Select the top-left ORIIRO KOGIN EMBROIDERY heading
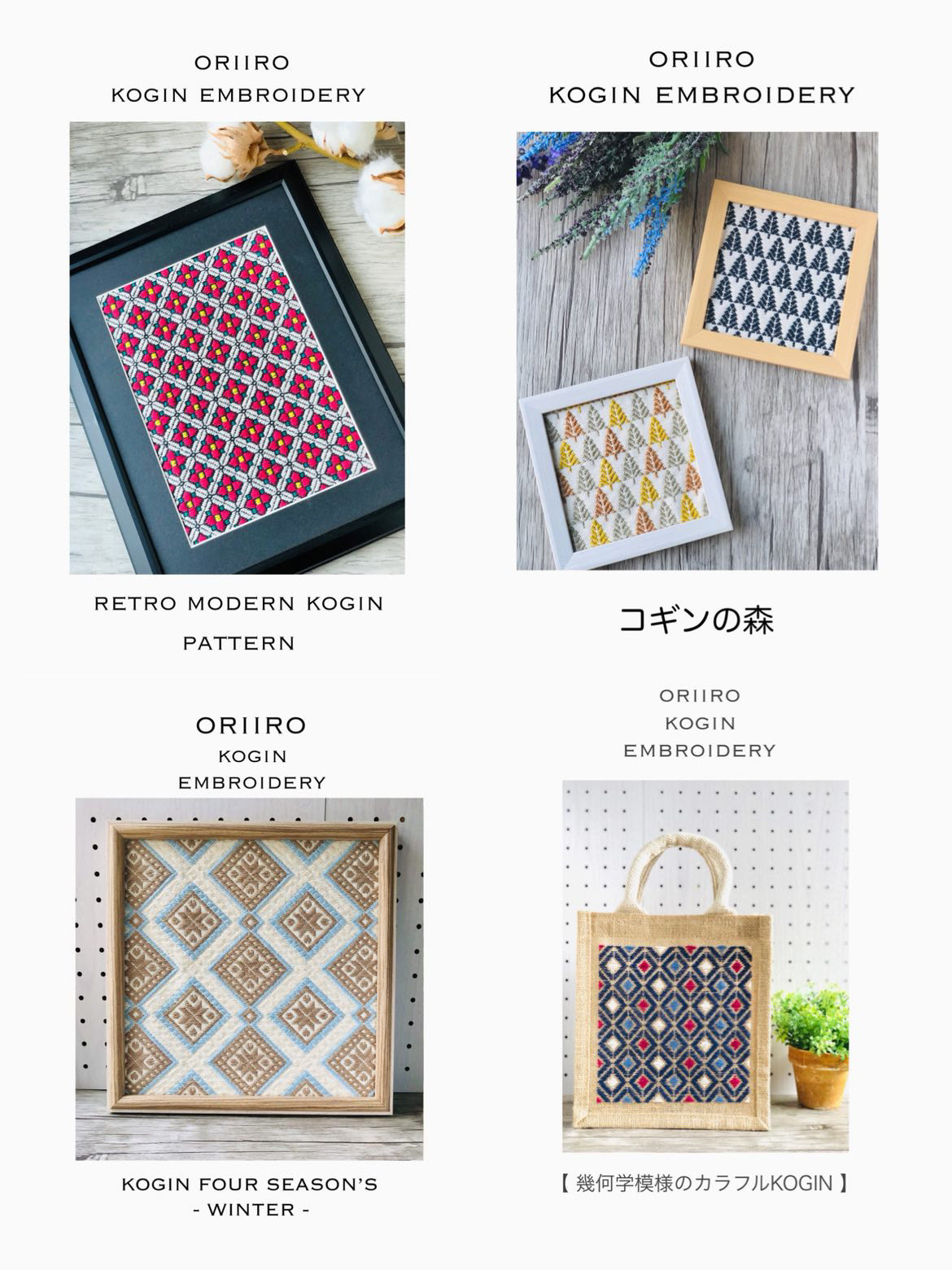Image resolution: width=952 pixels, height=1270 pixels. tap(238, 79)
